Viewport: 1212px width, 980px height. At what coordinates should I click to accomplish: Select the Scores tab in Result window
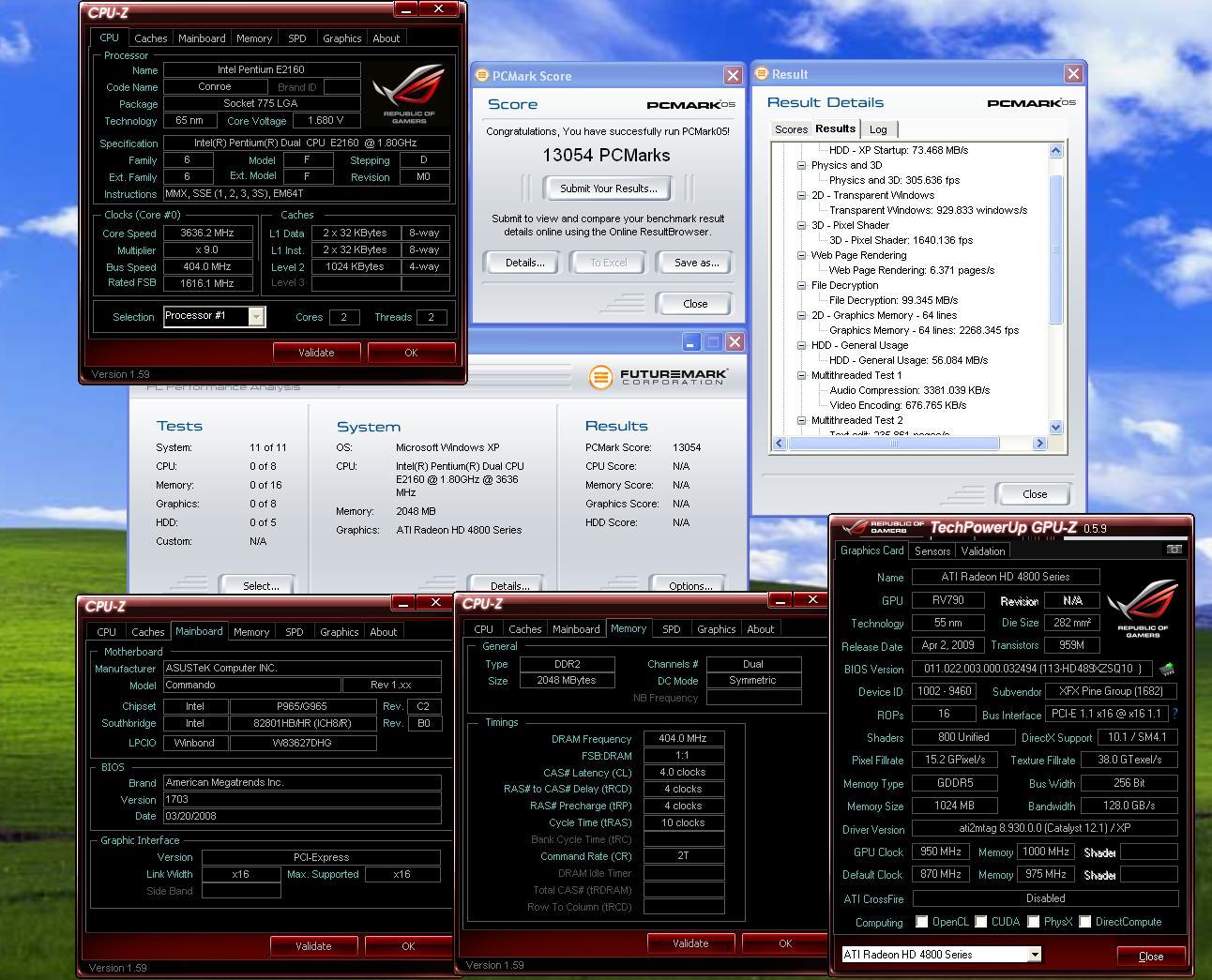click(x=791, y=129)
